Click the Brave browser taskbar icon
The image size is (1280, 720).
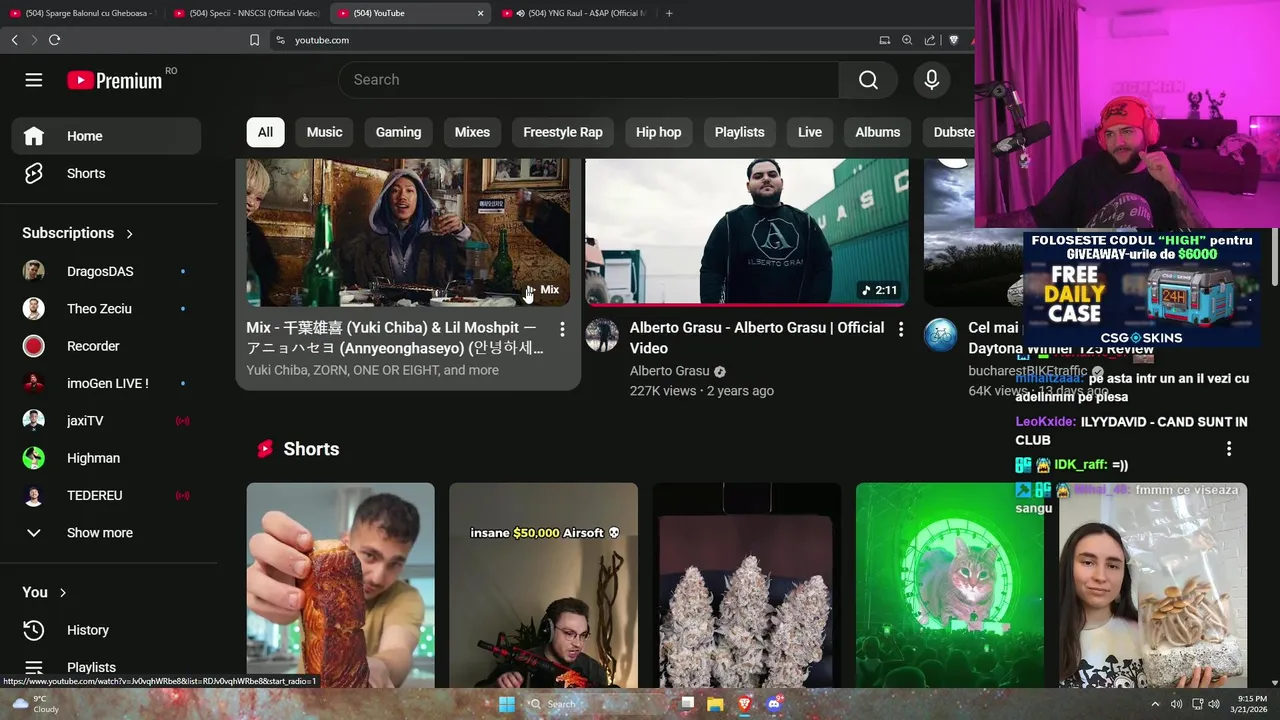(x=744, y=704)
